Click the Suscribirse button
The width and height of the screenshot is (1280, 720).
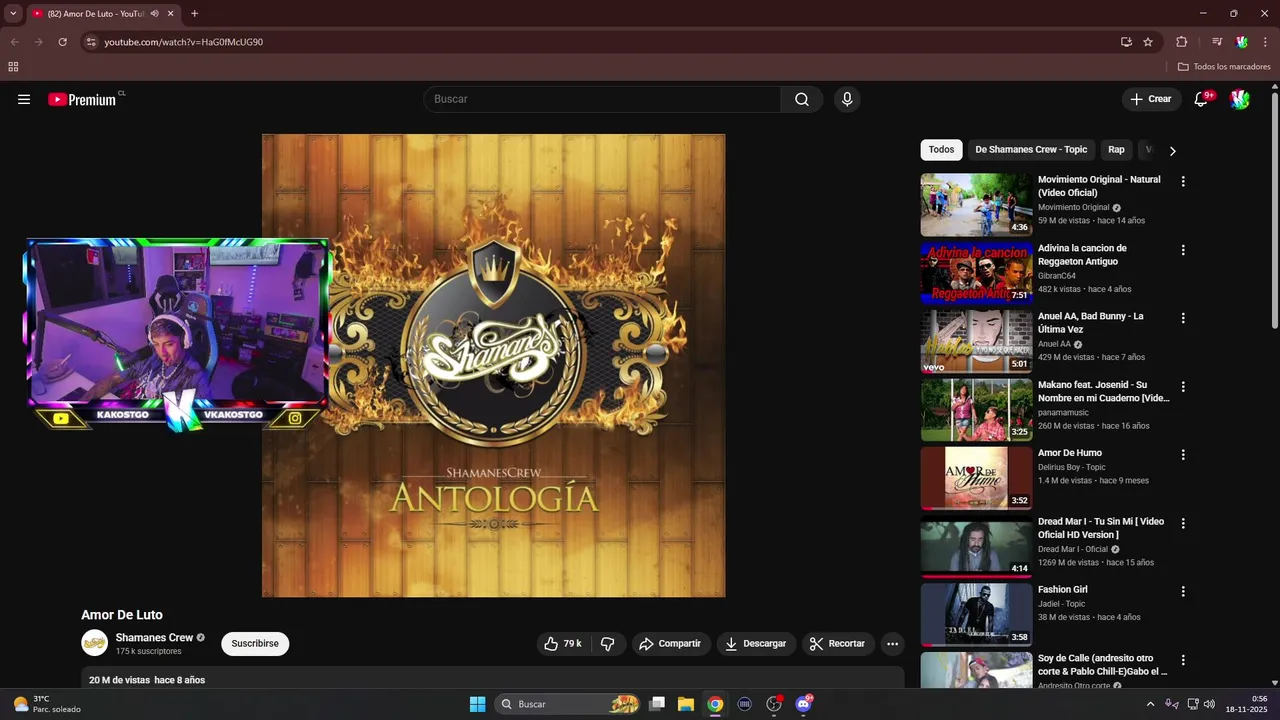click(x=255, y=644)
